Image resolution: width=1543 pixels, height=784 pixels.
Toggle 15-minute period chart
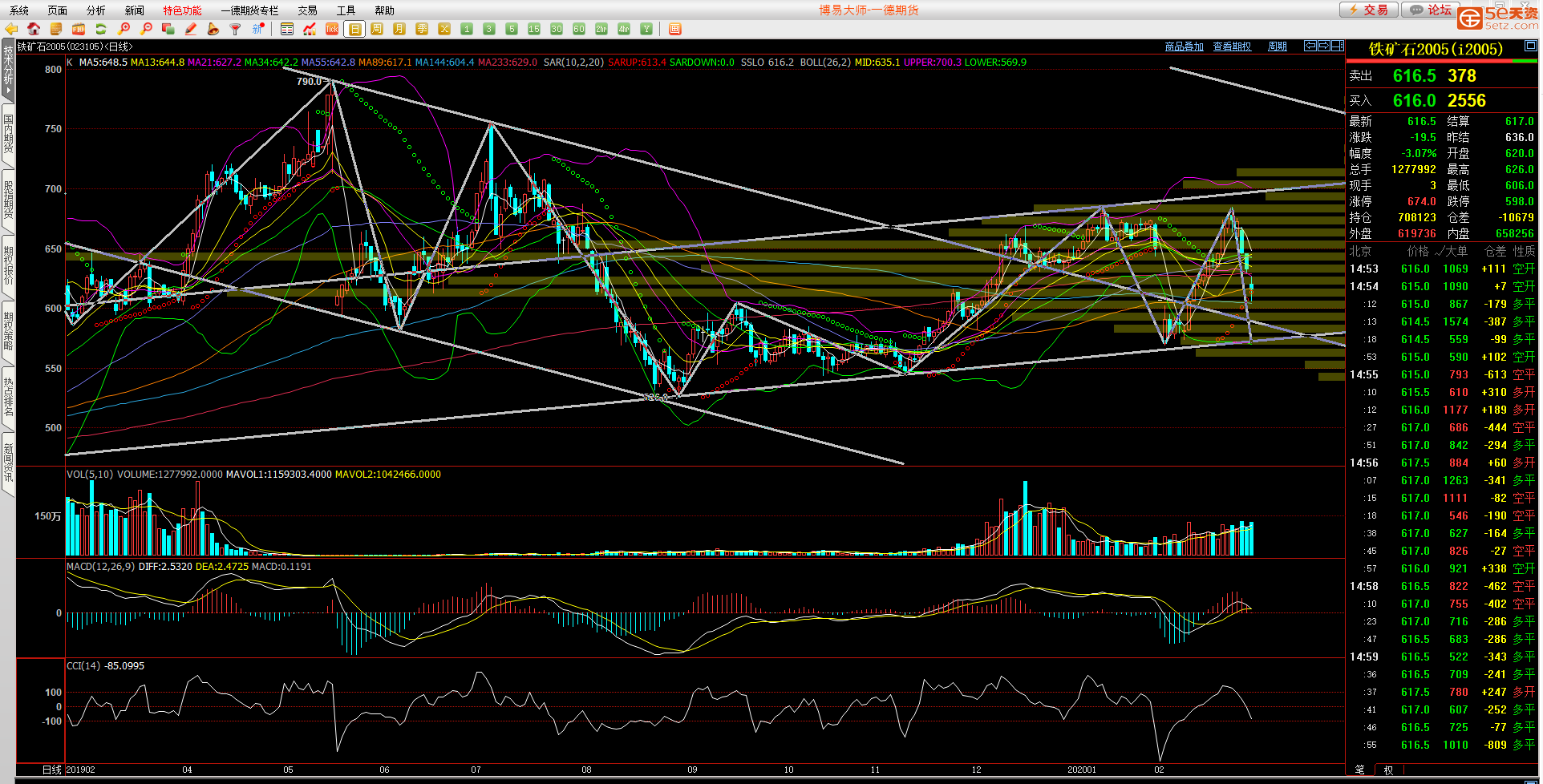tap(534, 29)
